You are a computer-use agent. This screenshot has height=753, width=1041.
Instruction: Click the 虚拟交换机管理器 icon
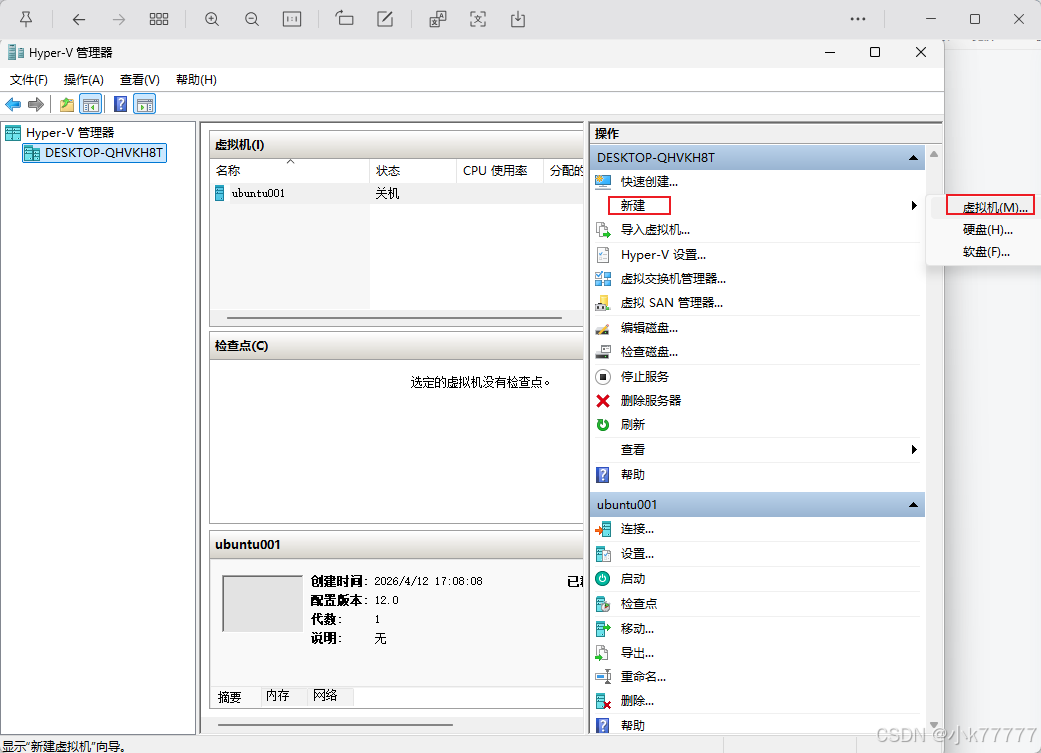(x=603, y=279)
